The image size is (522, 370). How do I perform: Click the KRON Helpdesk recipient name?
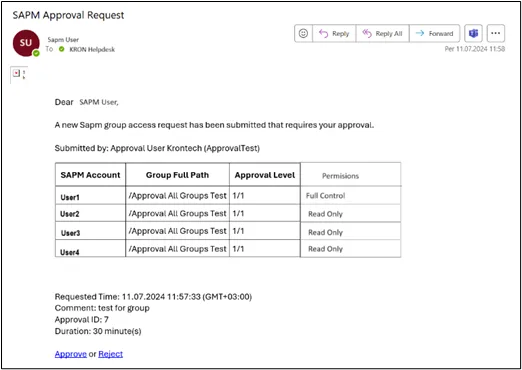point(92,50)
